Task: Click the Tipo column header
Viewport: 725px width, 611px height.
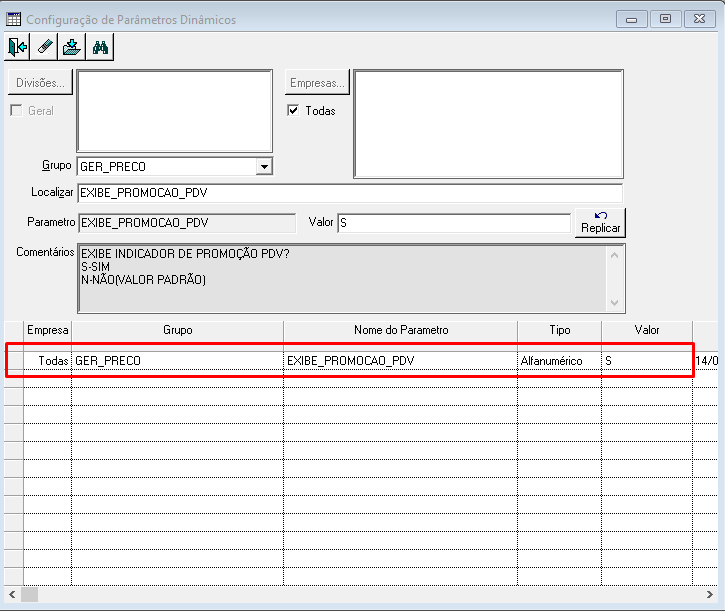Action: point(559,330)
